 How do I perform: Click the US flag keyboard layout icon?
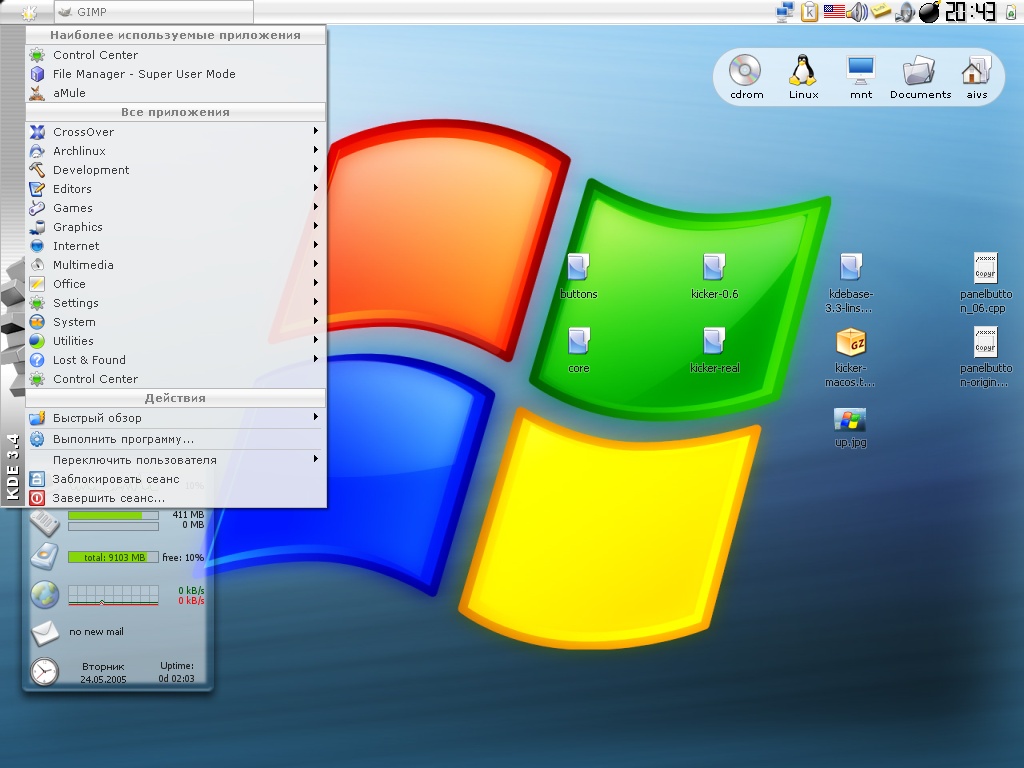[834, 11]
